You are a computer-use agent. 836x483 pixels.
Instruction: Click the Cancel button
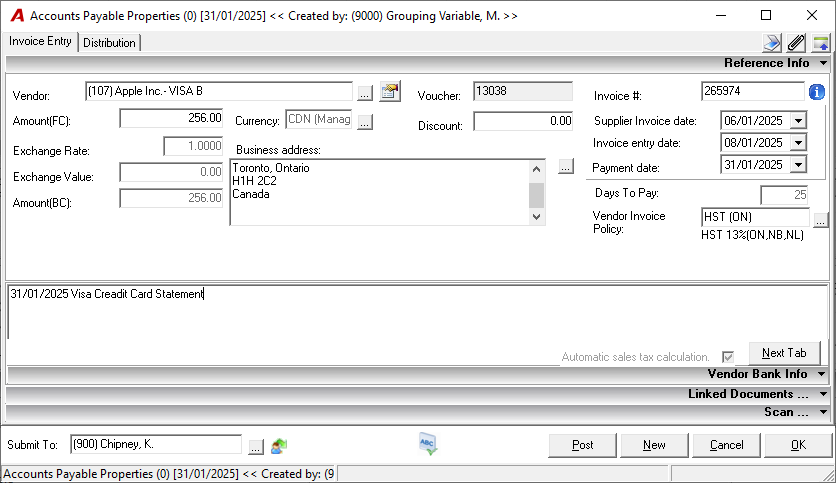pos(726,445)
